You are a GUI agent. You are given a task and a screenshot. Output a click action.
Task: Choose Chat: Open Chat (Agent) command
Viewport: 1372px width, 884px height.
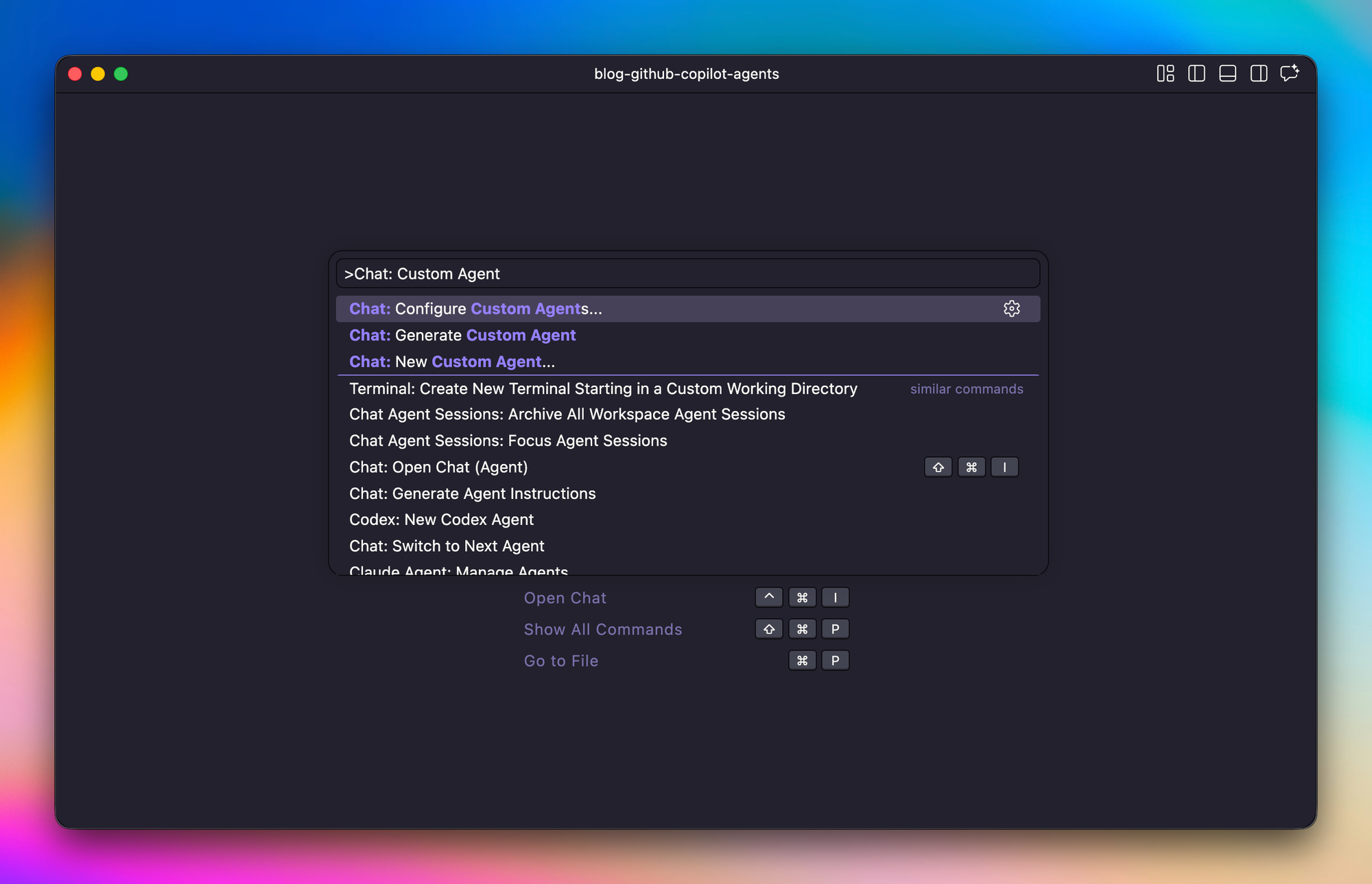click(x=438, y=467)
